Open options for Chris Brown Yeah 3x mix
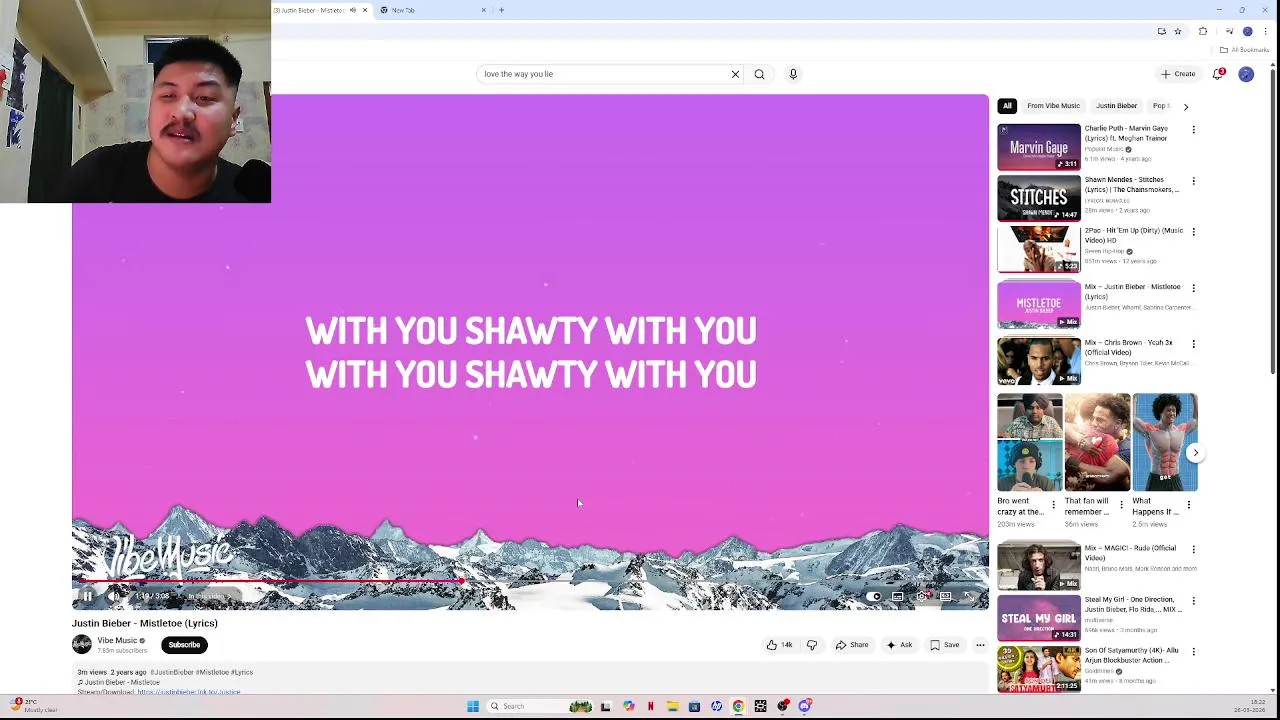Image resolution: width=1280 pixels, height=720 pixels. [1193, 344]
